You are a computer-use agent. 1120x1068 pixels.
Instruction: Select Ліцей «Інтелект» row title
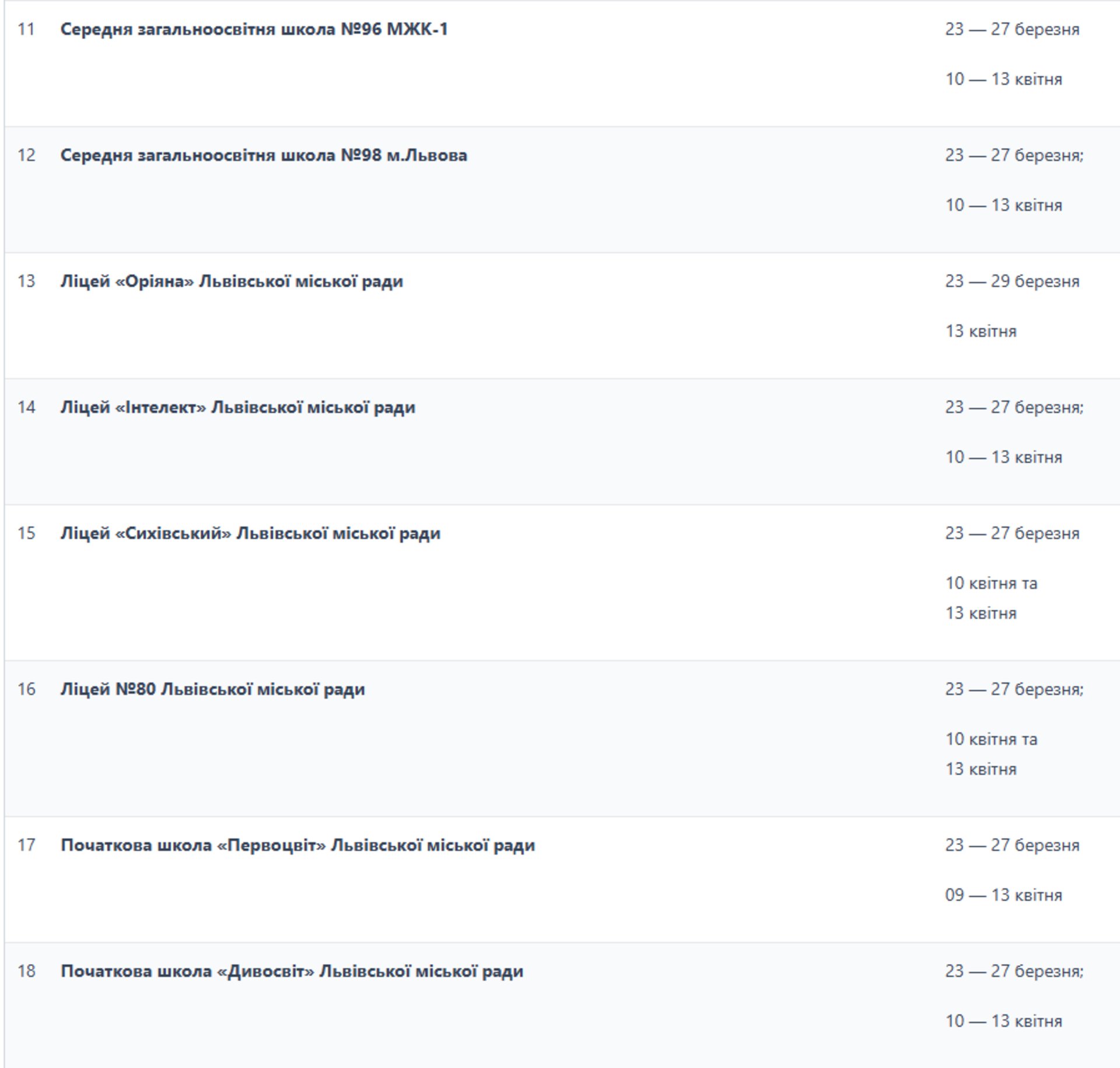click(x=237, y=407)
